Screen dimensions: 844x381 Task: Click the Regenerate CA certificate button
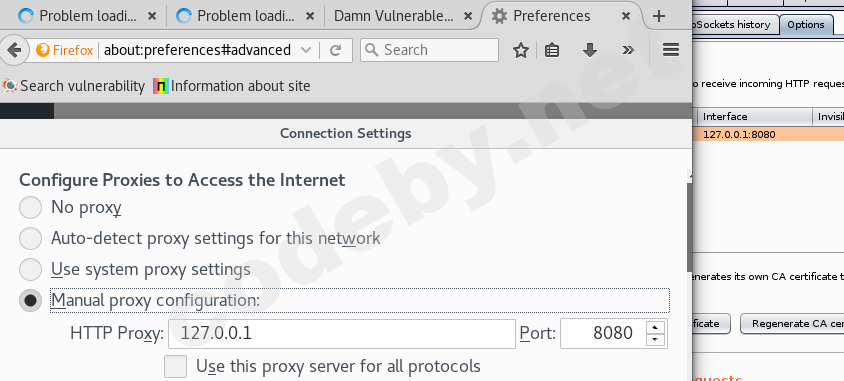point(792,323)
